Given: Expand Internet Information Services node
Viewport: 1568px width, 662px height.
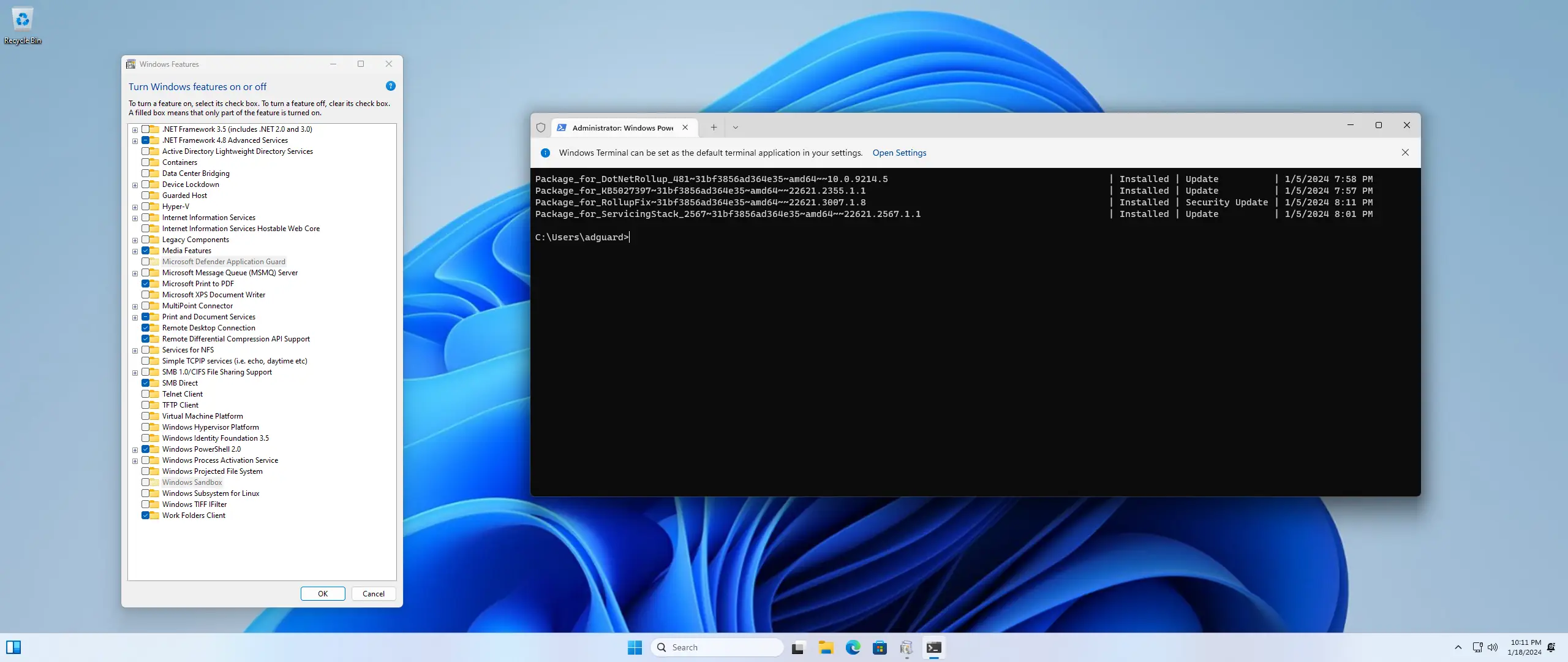Looking at the screenshot, I should pos(135,218).
